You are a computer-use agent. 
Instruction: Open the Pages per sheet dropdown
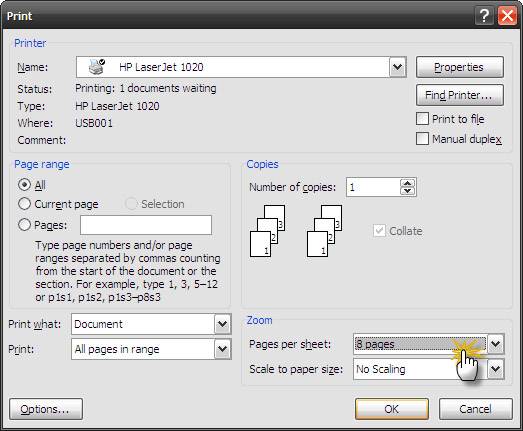tap(496, 344)
